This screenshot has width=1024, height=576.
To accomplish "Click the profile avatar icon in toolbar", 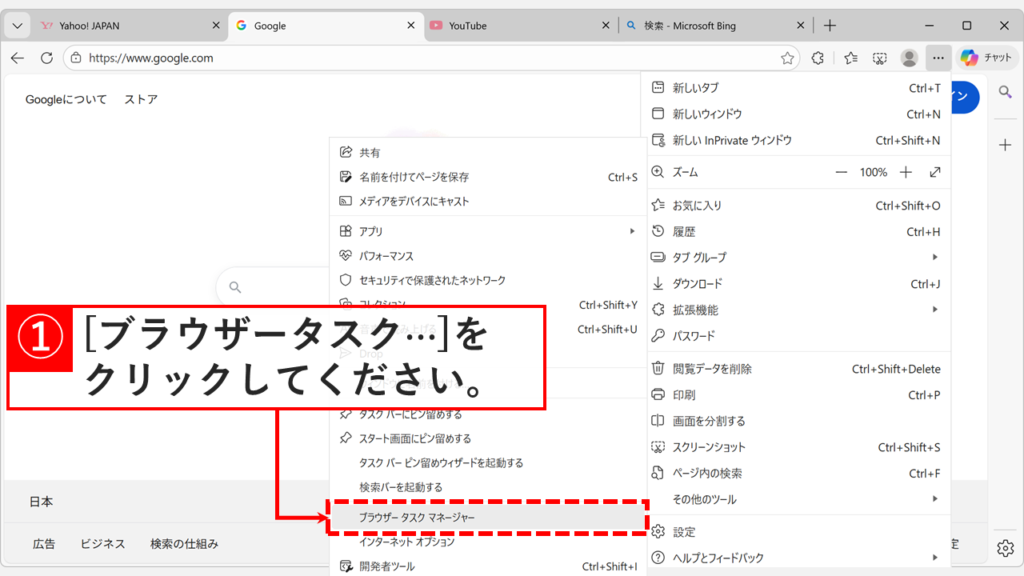I will pos(908,58).
